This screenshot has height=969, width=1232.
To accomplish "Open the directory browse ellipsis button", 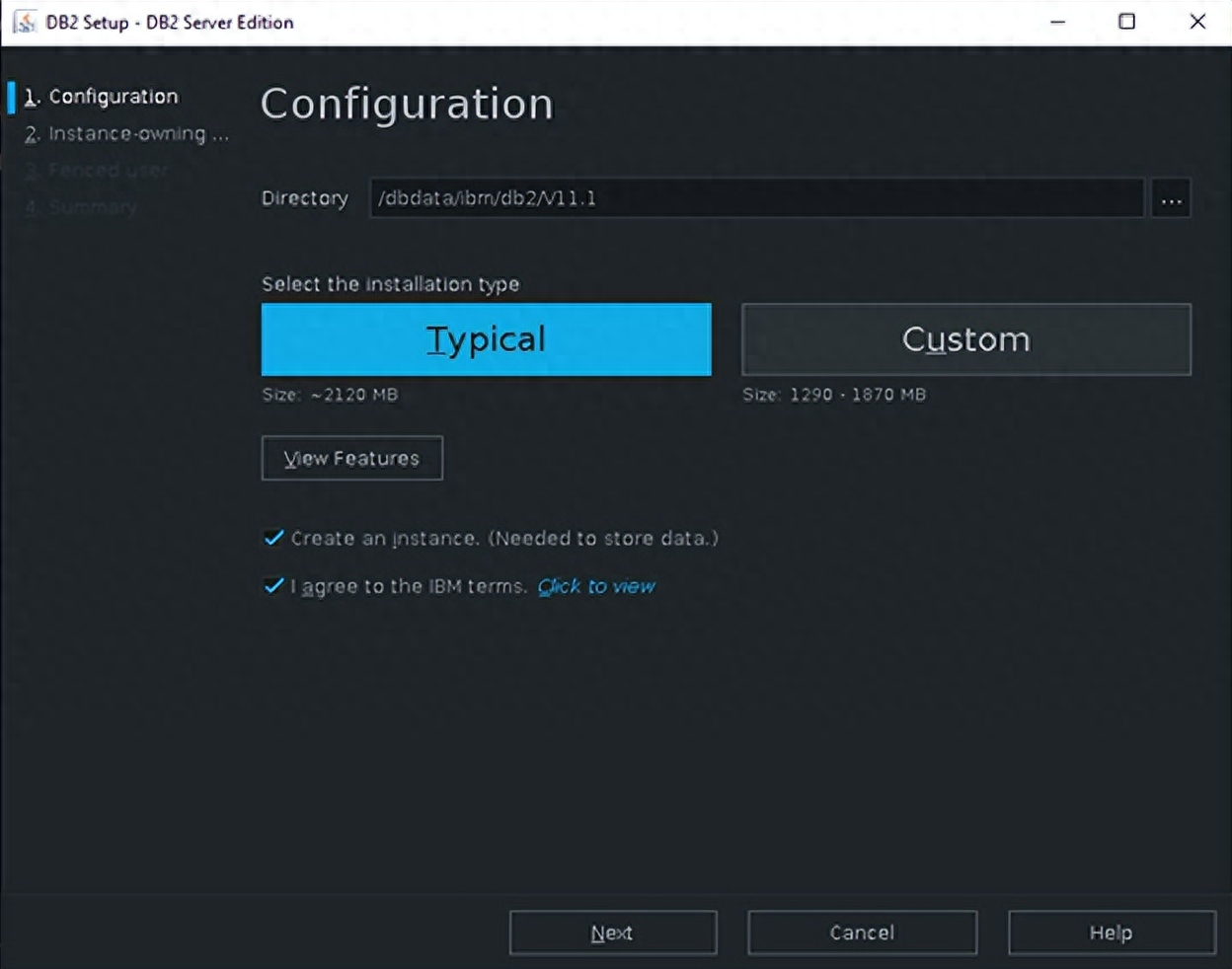I will [1171, 198].
